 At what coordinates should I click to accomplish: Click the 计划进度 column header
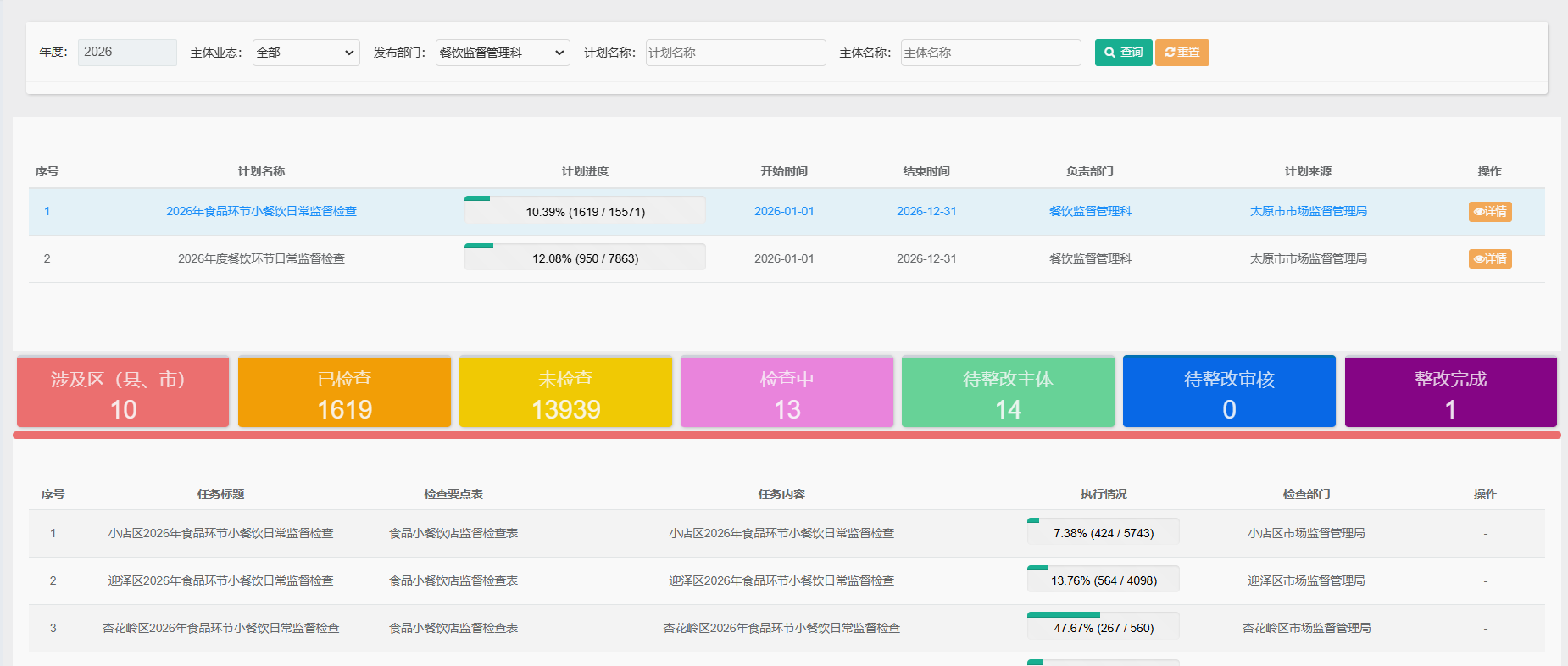coord(585,171)
